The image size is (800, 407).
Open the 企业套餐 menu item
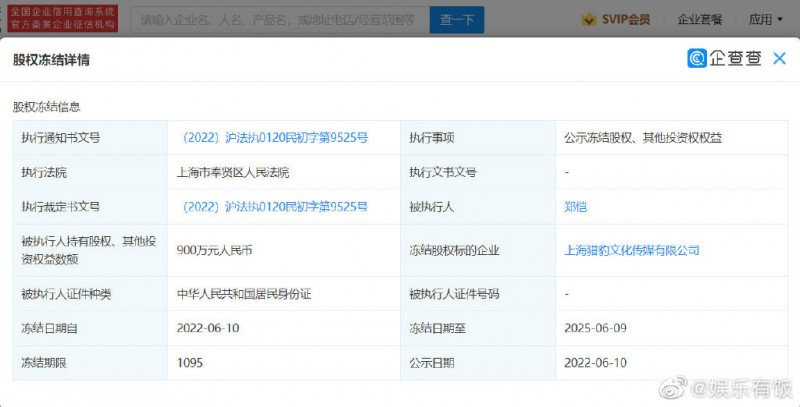[x=701, y=19]
